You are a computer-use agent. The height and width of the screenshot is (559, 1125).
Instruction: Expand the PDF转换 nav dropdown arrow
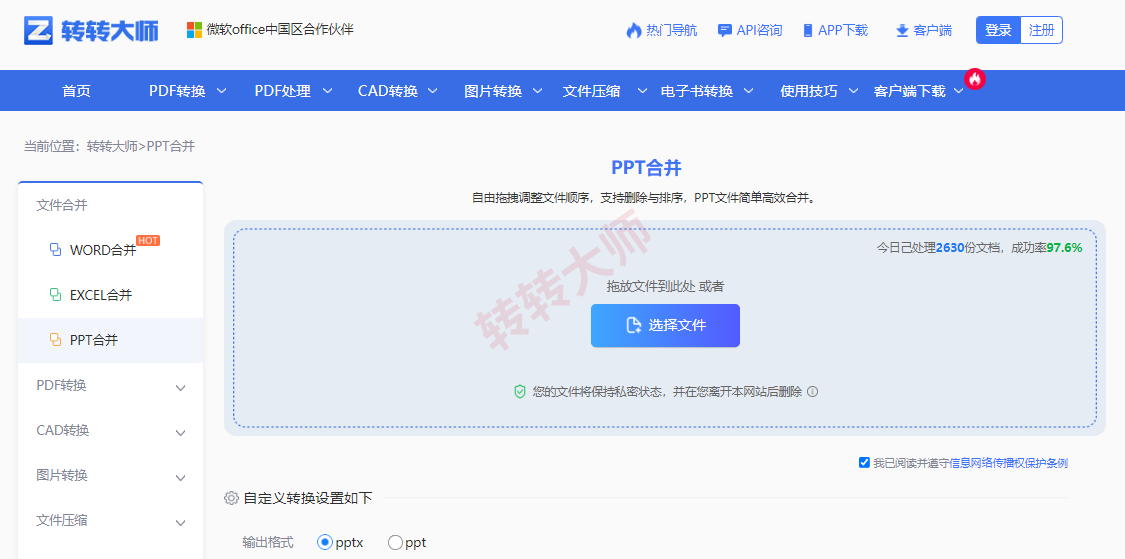[x=222, y=91]
